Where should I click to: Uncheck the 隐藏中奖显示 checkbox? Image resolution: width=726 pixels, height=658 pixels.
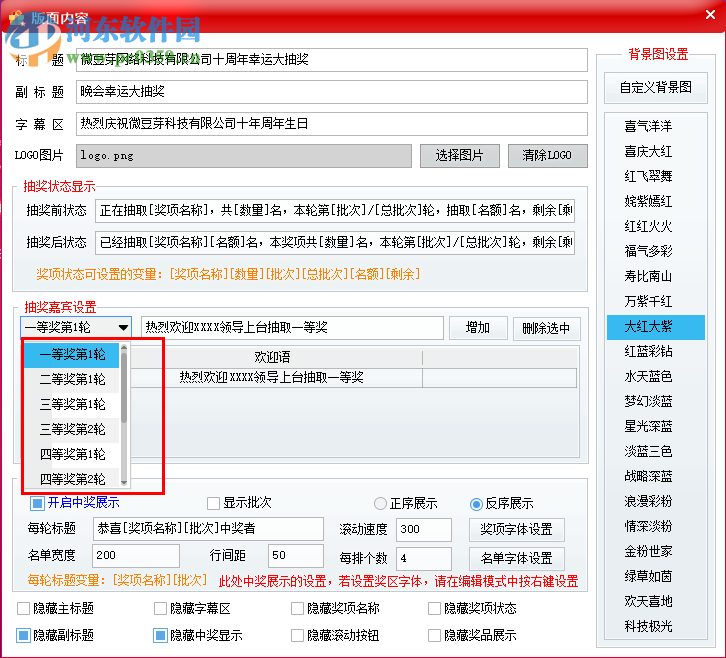pyautogui.click(x=160, y=635)
